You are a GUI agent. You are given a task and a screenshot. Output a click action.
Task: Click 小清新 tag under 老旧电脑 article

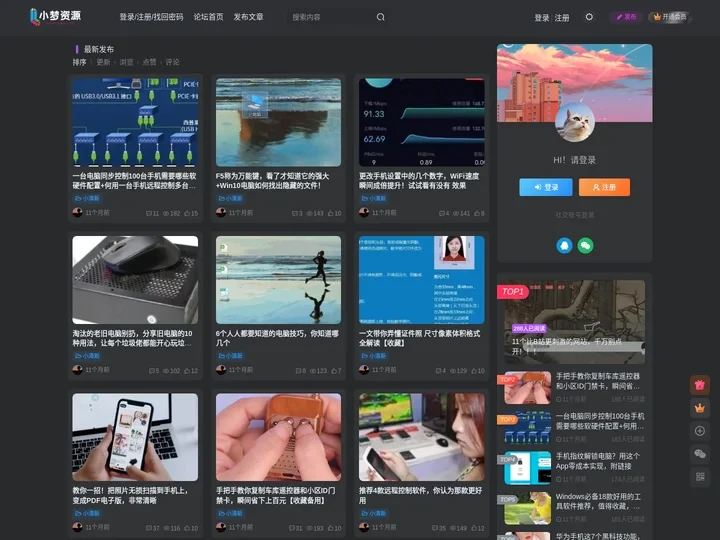coord(87,356)
